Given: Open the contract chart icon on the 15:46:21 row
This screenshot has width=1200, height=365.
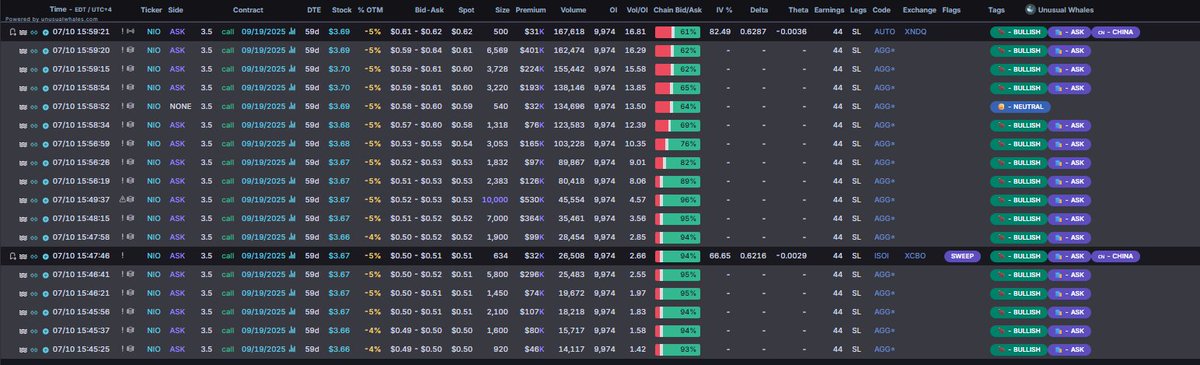Looking at the screenshot, I should (x=292, y=293).
